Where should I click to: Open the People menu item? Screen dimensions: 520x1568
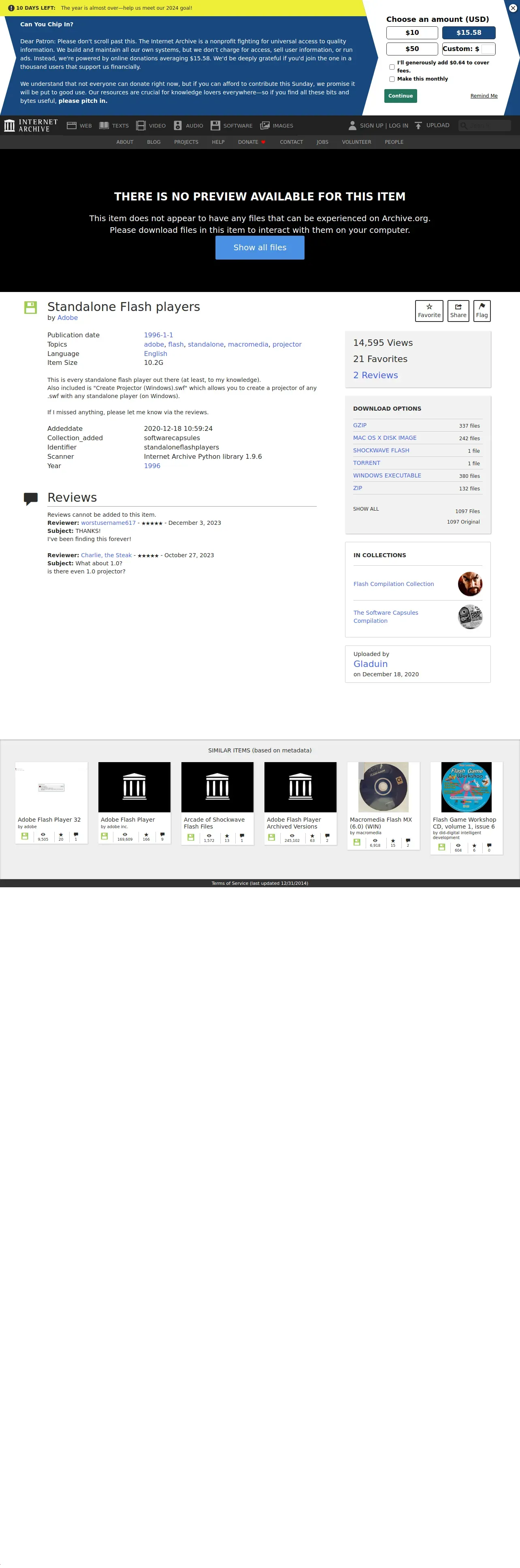[x=394, y=142]
